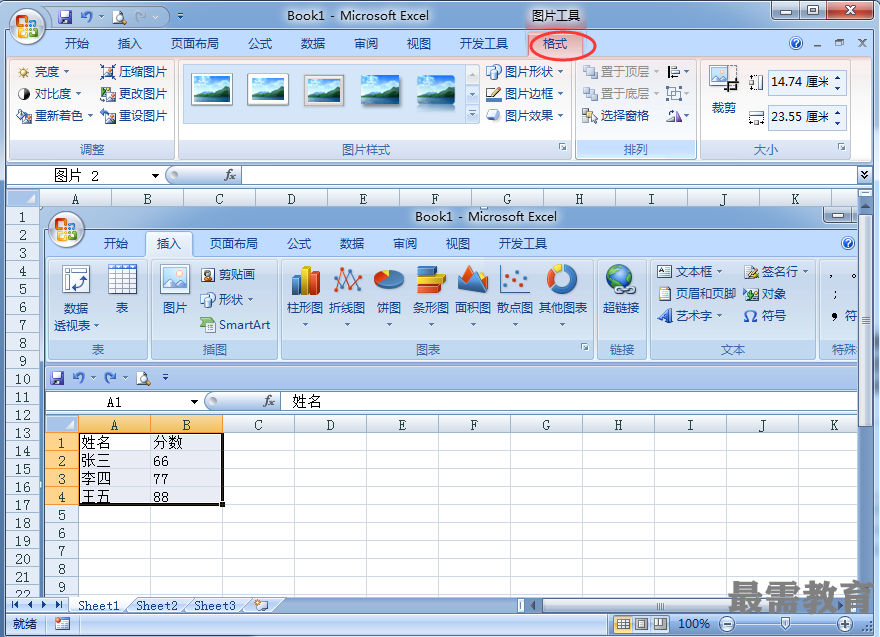Click Print Preview icon in top title bar
The width and height of the screenshot is (880, 637).
pos(120,17)
